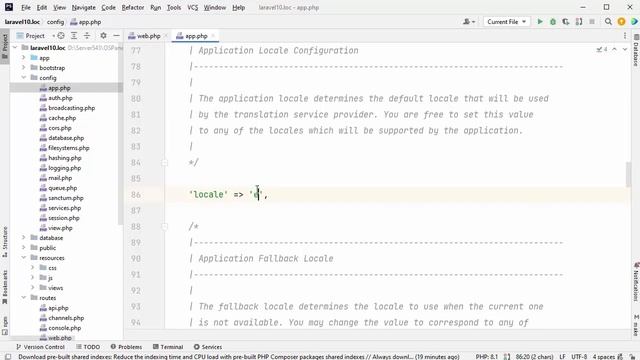Viewport: 640px width, 360px height.
Task: Open the Services tool window
Action: [208, 347]
